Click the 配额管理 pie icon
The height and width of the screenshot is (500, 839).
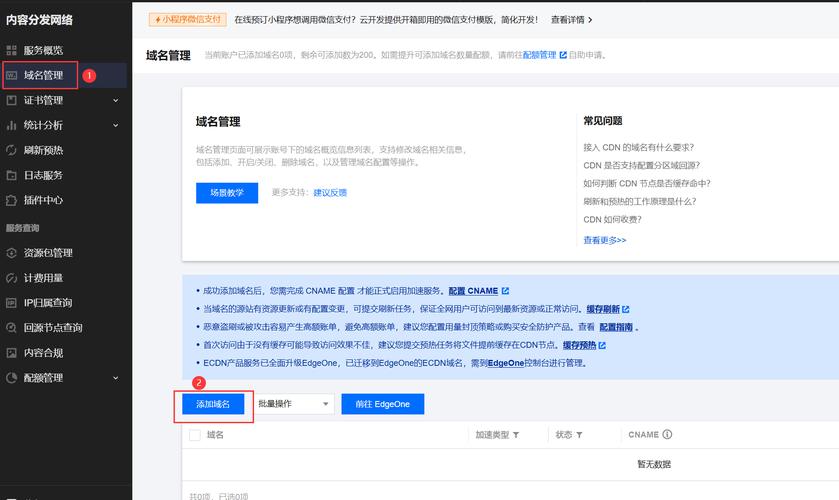click(x=11, y=377)
